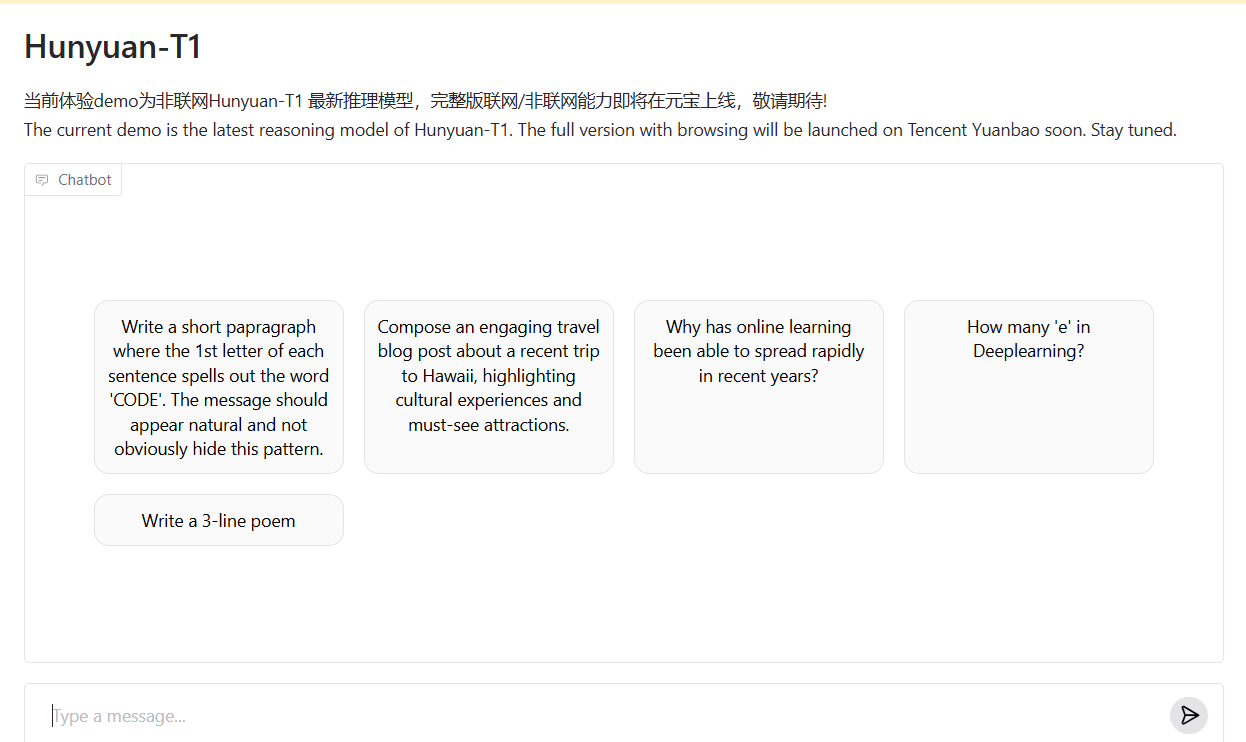Pick the online learning spread question example
The image size is (1246, 742).
click(x=759, y=387)
